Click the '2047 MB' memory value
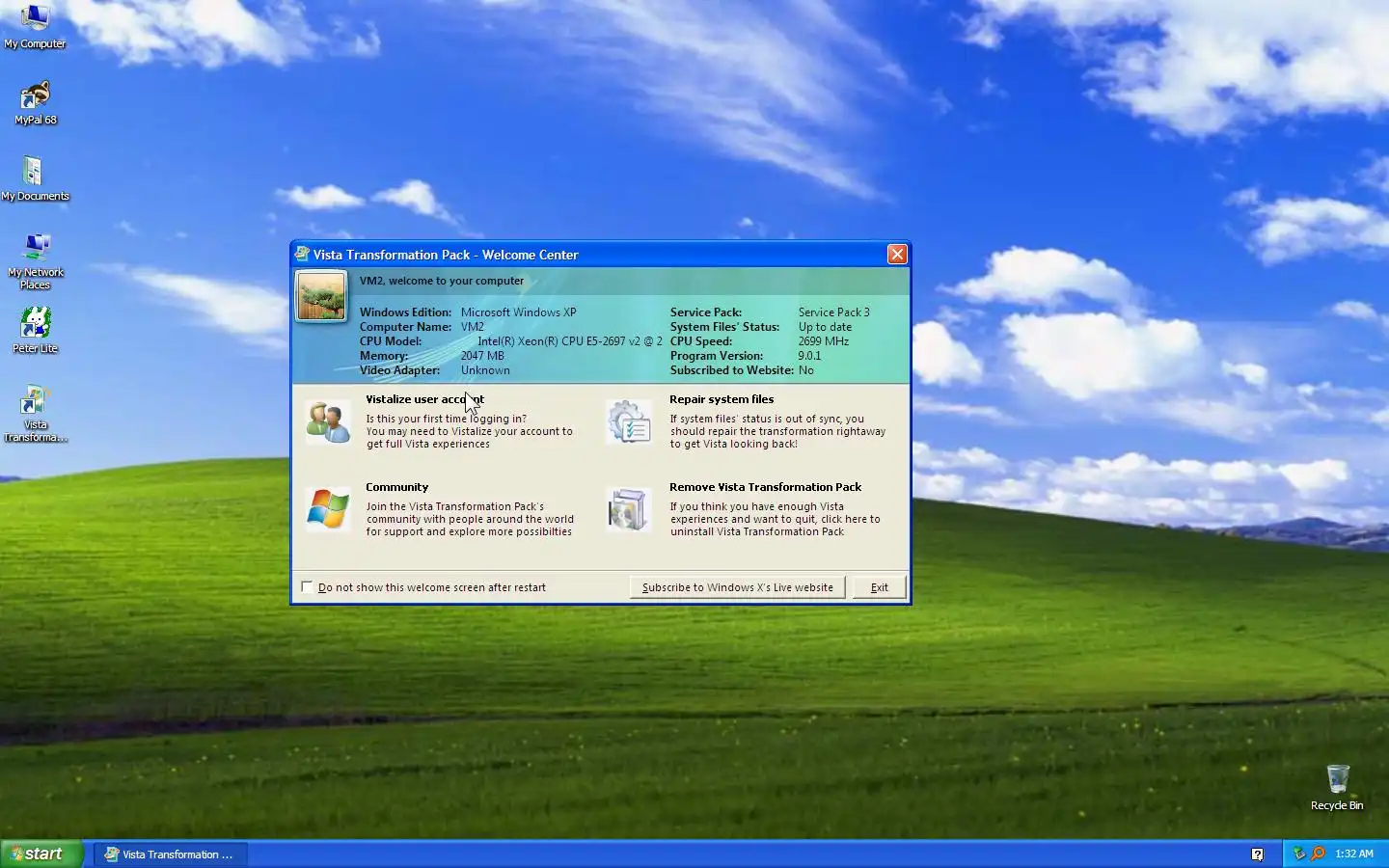The height and width of the screenshot is (868, 1389). click(482, 356)
